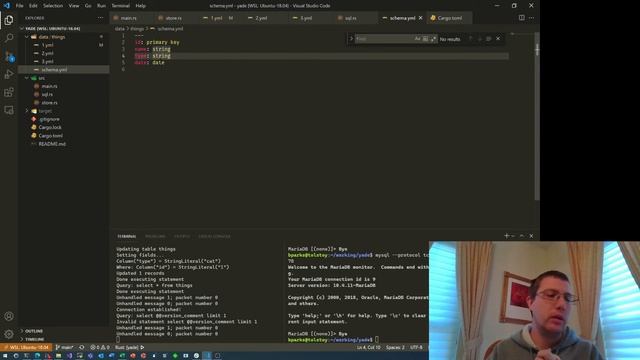This screenshot has width=640, height=360.
Task: Open the Run and Debug view
Action: (x=9, y=74)
